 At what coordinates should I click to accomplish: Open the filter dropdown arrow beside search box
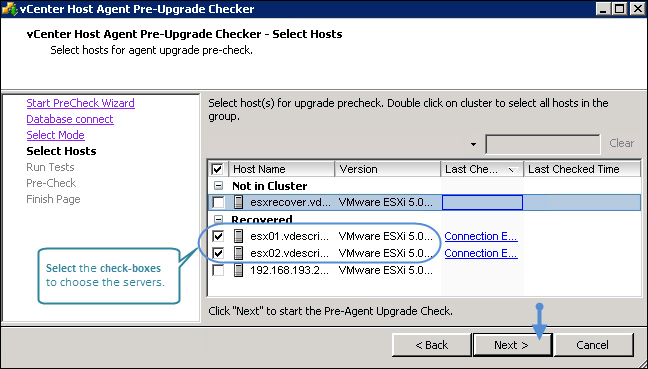pyautogui.click(x=474, y=144)
